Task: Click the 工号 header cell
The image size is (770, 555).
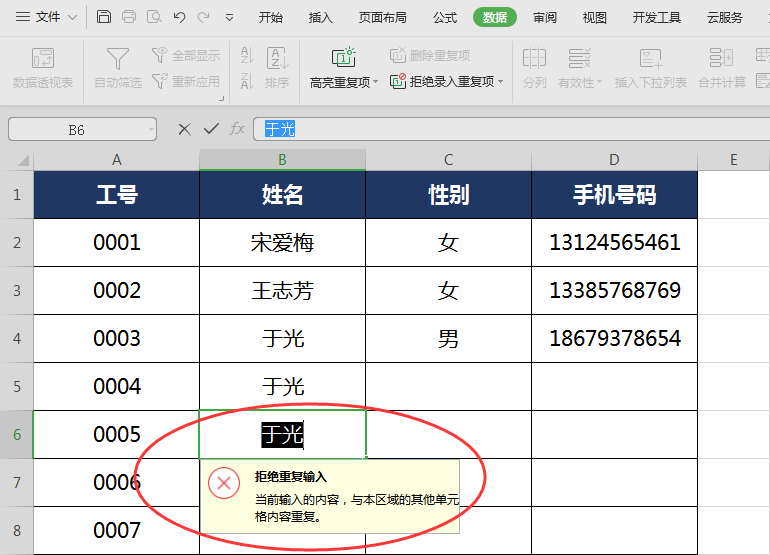Action: tap(116, 194)
